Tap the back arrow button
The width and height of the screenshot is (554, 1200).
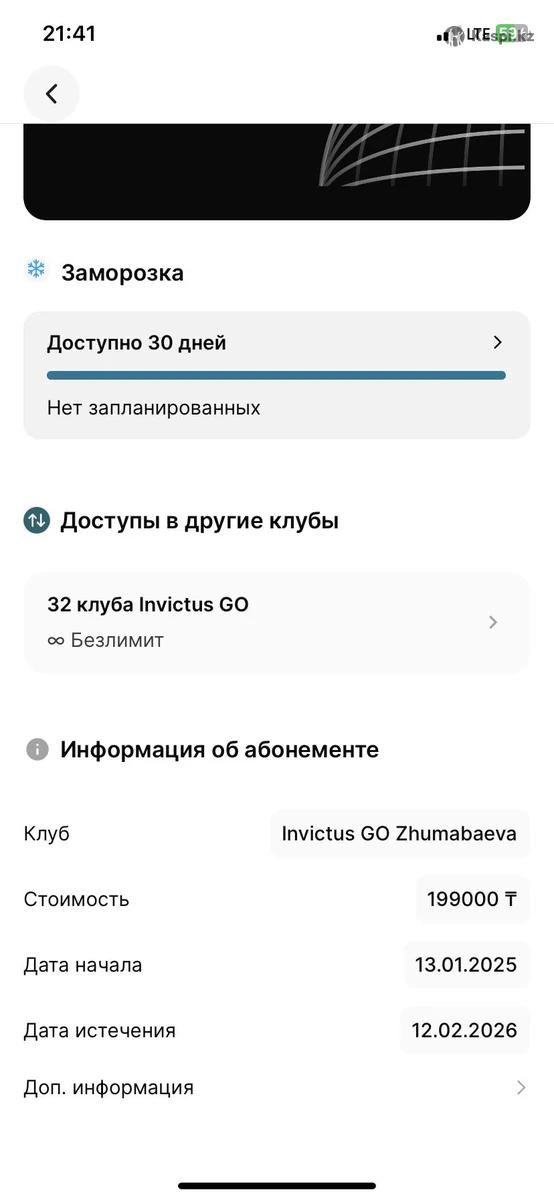pyautogui.click(x=51, y=94)
